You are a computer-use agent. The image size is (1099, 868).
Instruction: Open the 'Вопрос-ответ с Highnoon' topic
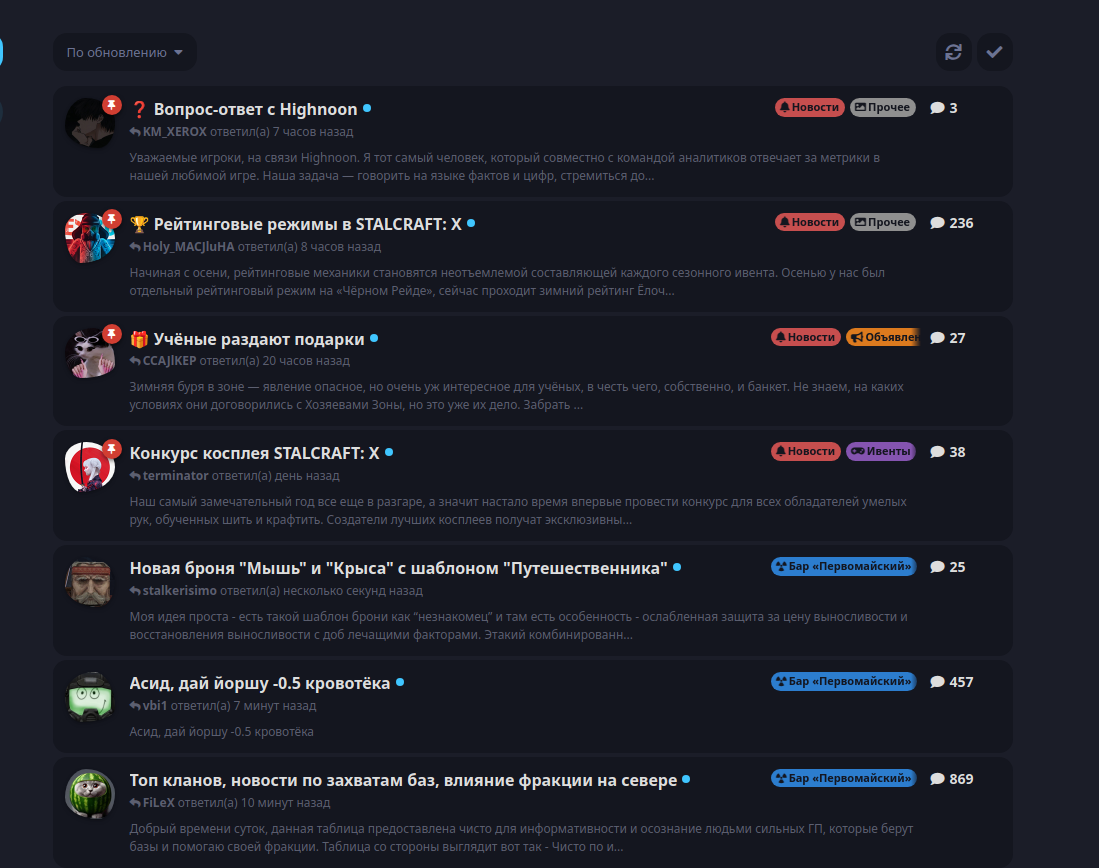tap(255, 109)
